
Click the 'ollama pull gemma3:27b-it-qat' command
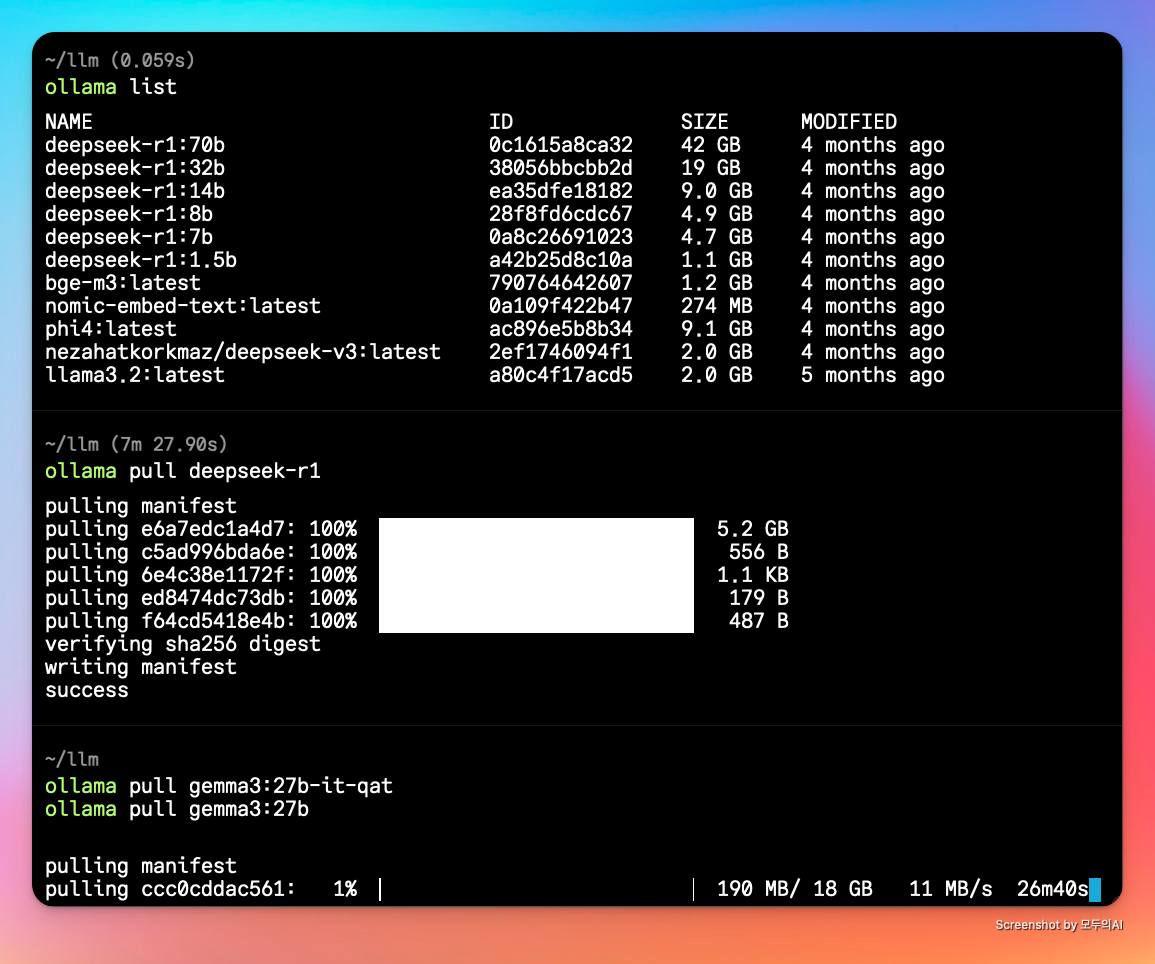pyautogui.click(x=219, y=786)
